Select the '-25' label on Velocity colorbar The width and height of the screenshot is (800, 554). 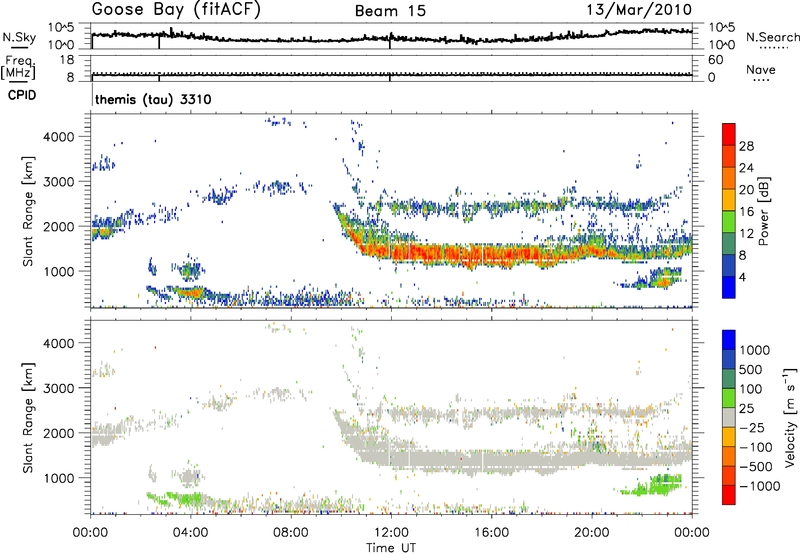pyautogui.click(x=752, y=427)
